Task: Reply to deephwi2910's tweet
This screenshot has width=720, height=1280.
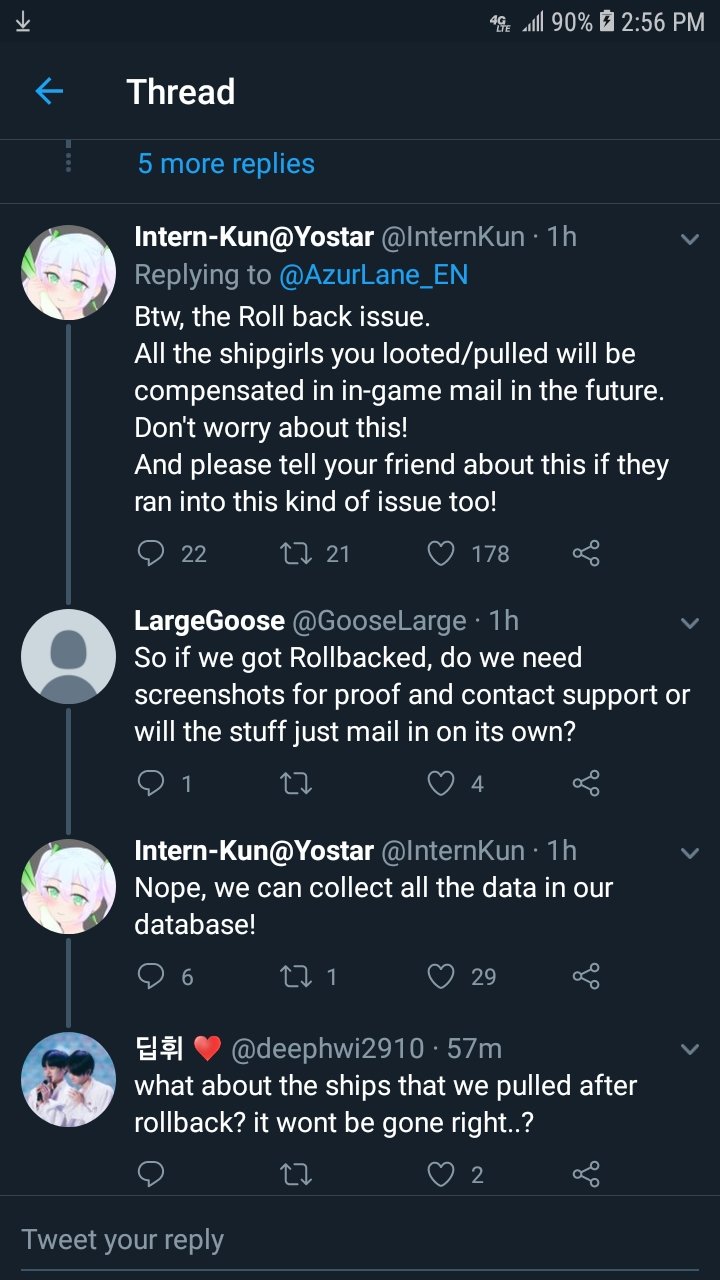Action: pyautogui.click(x=151, y=1174)
